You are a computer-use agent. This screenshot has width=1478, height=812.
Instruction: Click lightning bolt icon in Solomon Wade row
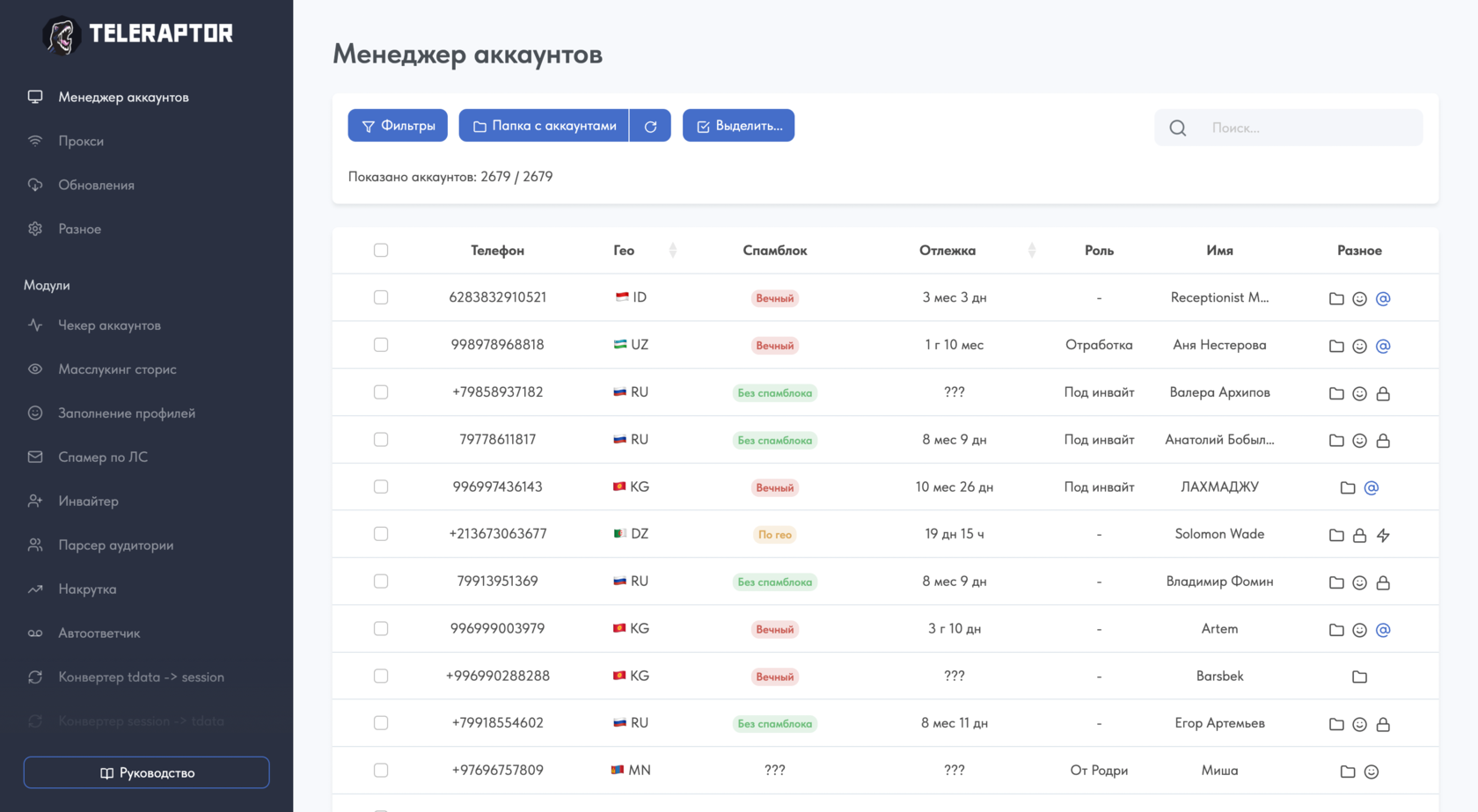click(1383, 535)
